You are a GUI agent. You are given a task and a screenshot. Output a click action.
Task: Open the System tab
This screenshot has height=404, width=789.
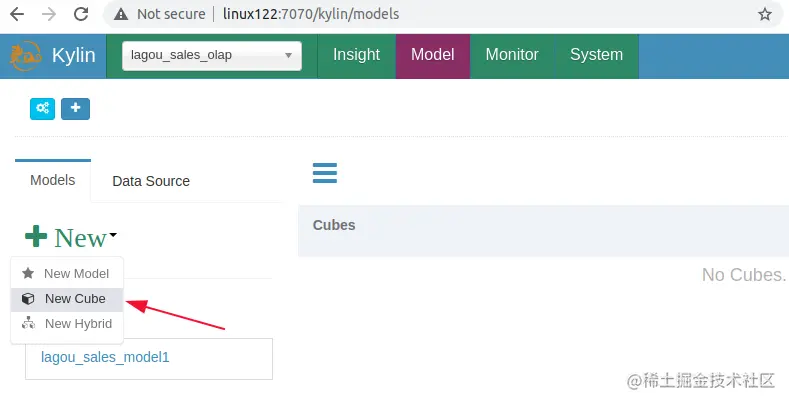point(596,55)
